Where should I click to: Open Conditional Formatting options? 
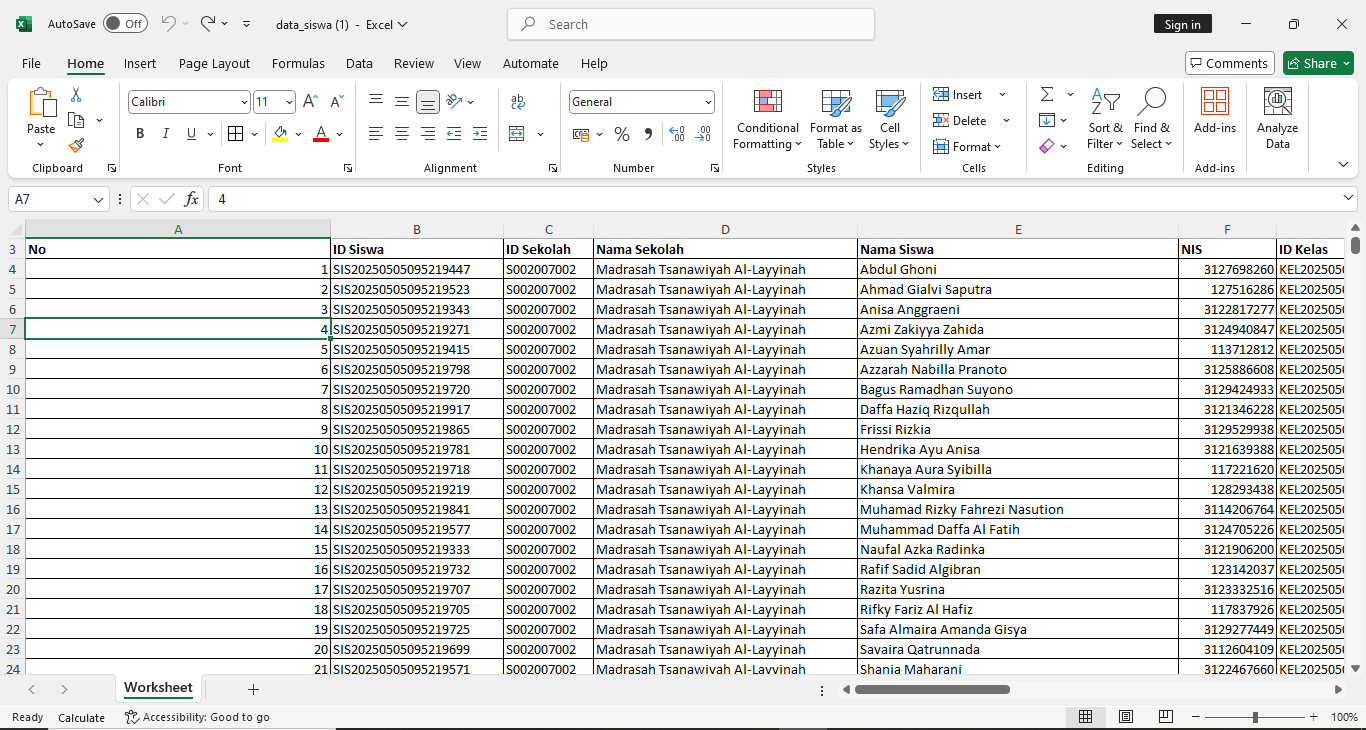click(767, 120)
